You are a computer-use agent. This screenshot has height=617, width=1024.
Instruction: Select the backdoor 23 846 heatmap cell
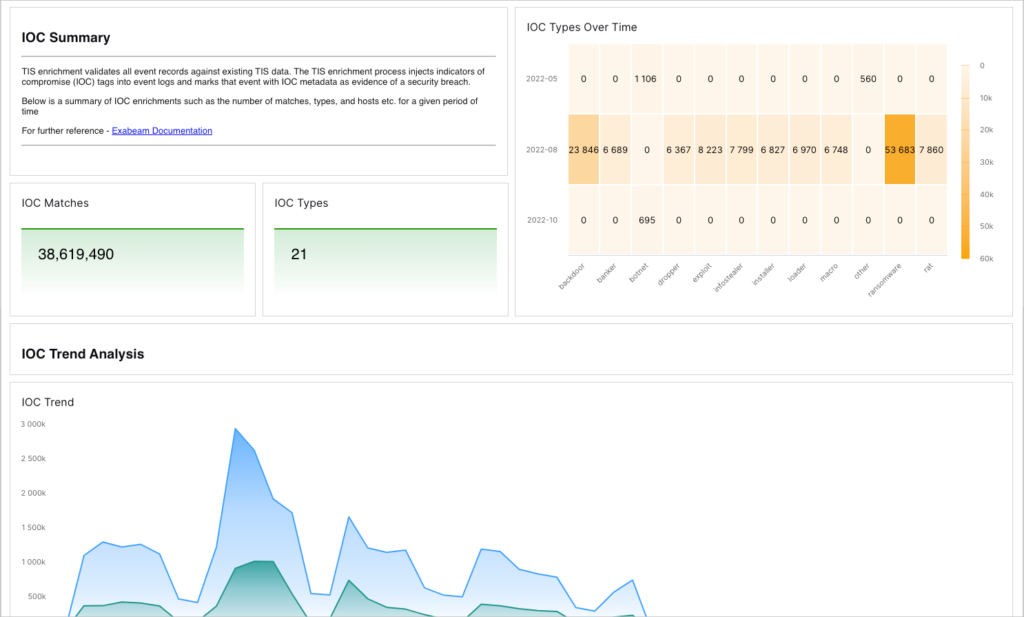pos(583,150)
